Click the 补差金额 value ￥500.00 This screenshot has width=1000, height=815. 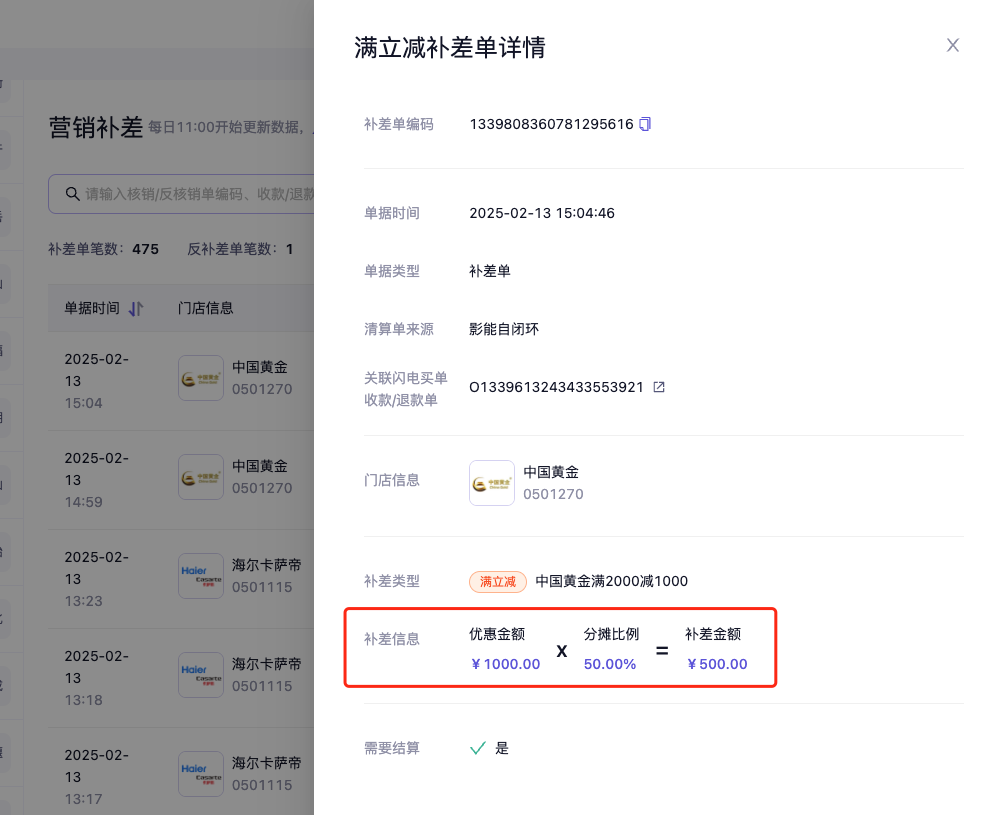tap(716, 664)
